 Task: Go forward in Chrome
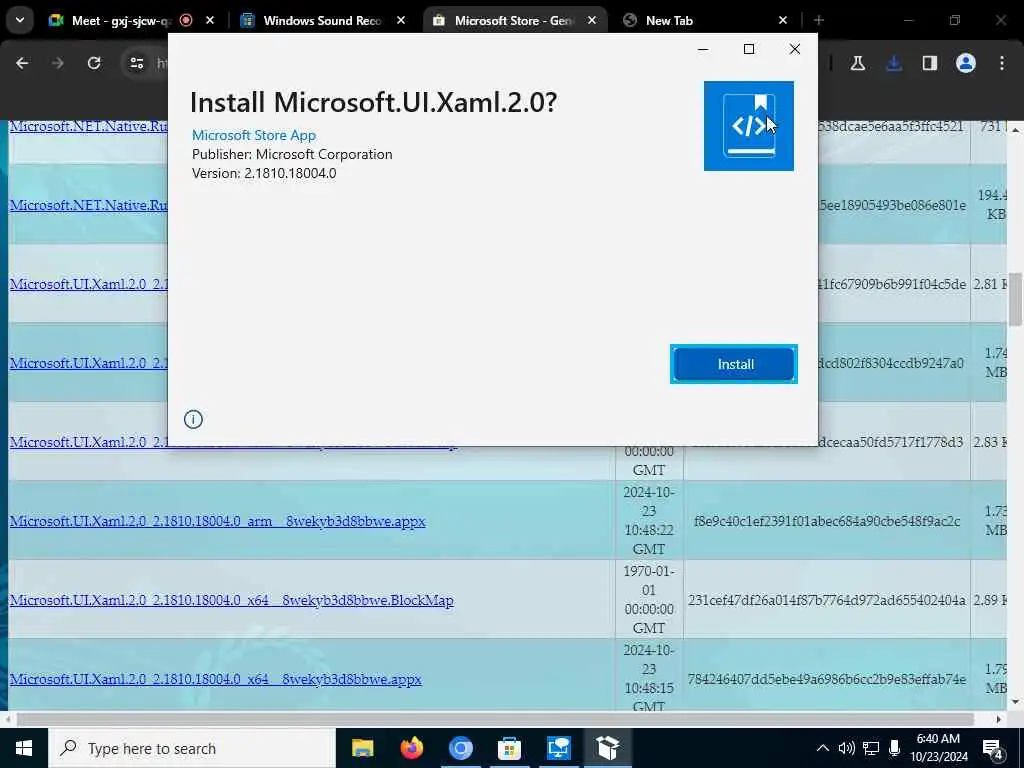coord(58,63)
